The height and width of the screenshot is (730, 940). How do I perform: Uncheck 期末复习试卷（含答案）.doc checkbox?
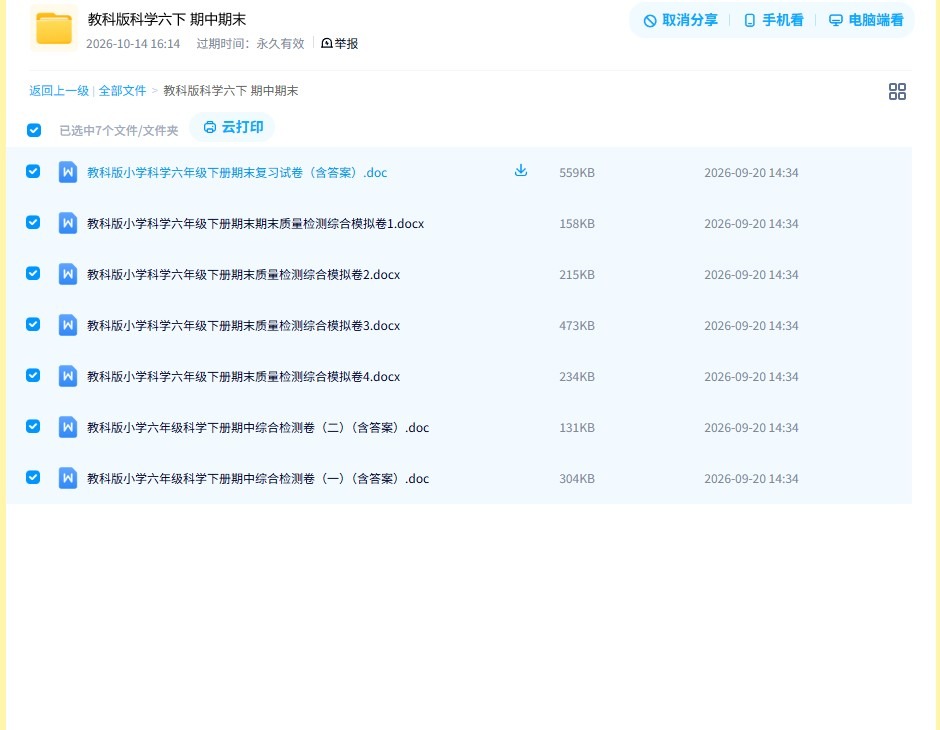click(33, 171)
